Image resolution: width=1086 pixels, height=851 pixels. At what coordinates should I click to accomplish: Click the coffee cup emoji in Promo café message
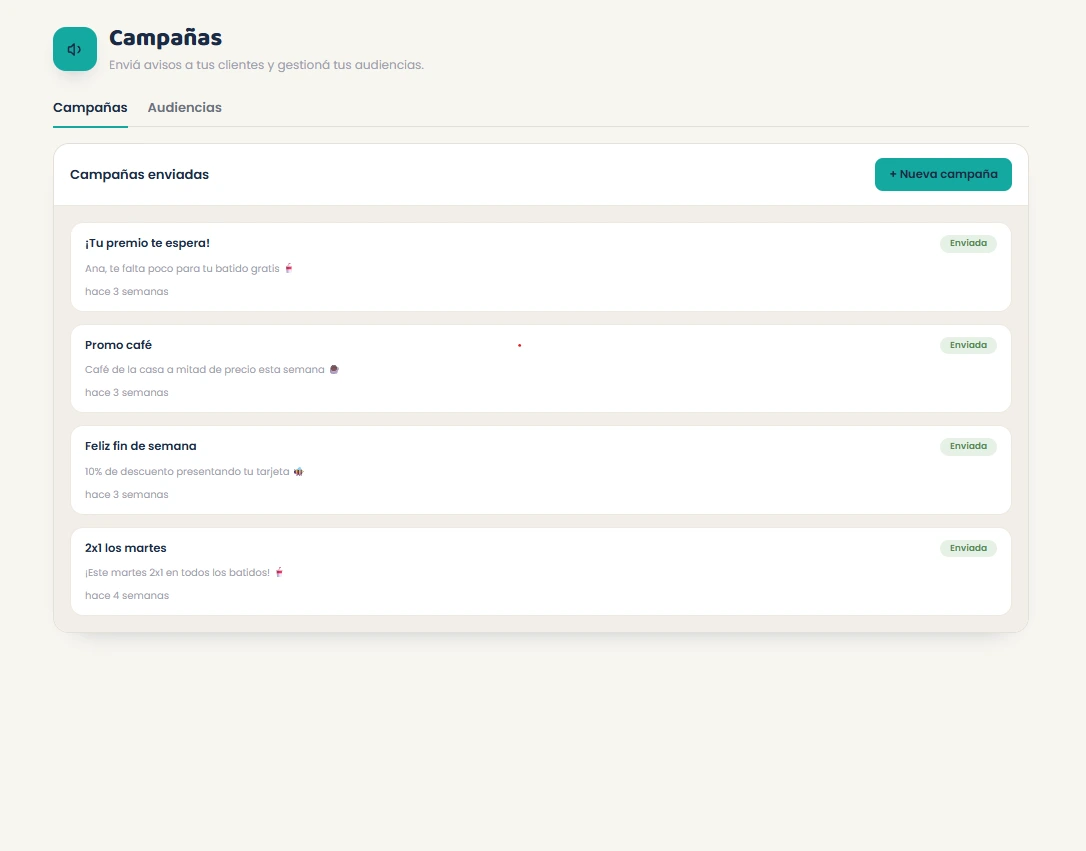(334, 369)
